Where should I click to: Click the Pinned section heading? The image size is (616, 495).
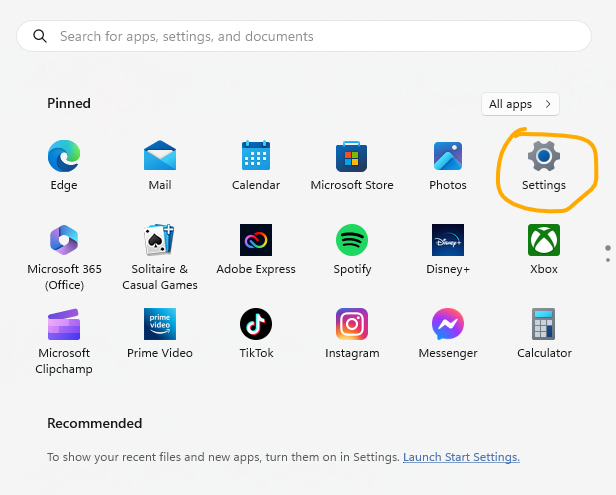pos(69,103)
